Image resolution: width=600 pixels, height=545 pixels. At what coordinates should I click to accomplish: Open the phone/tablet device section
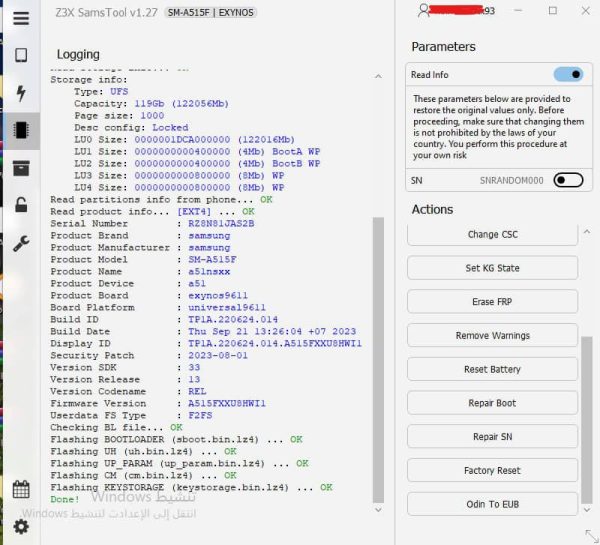coord(21,55)
